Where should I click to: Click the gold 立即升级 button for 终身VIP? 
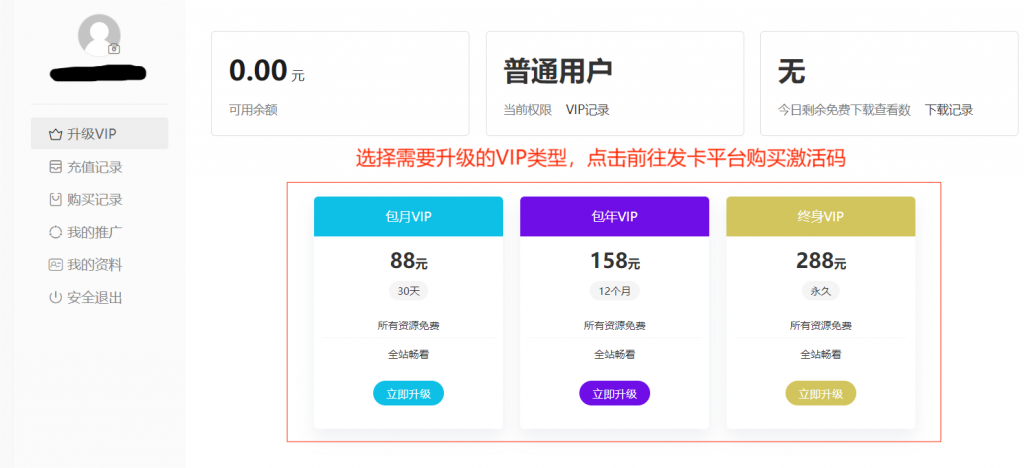coord(820,394)
